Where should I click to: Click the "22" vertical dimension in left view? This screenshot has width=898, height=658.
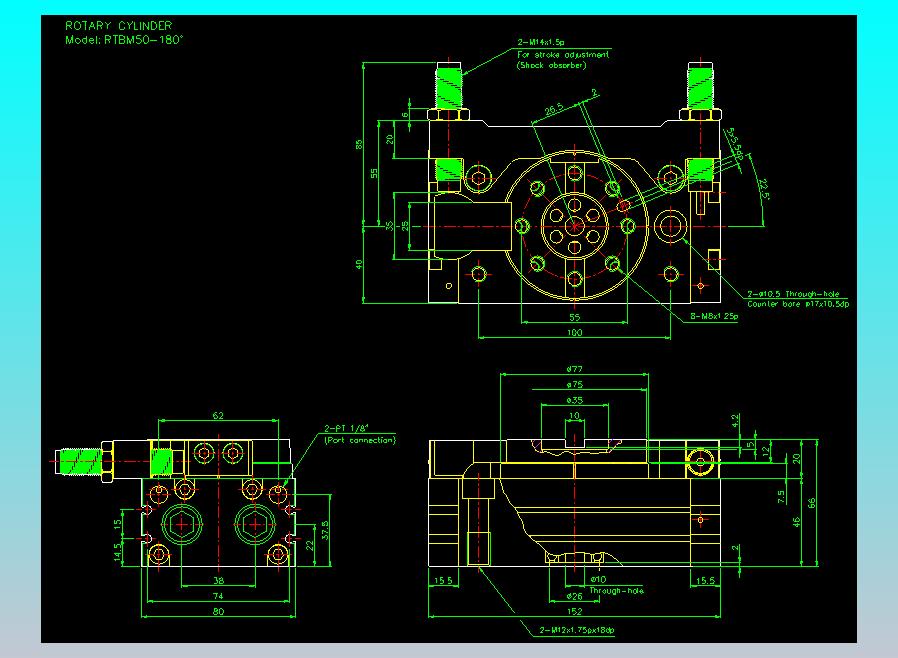coord(310,545)
